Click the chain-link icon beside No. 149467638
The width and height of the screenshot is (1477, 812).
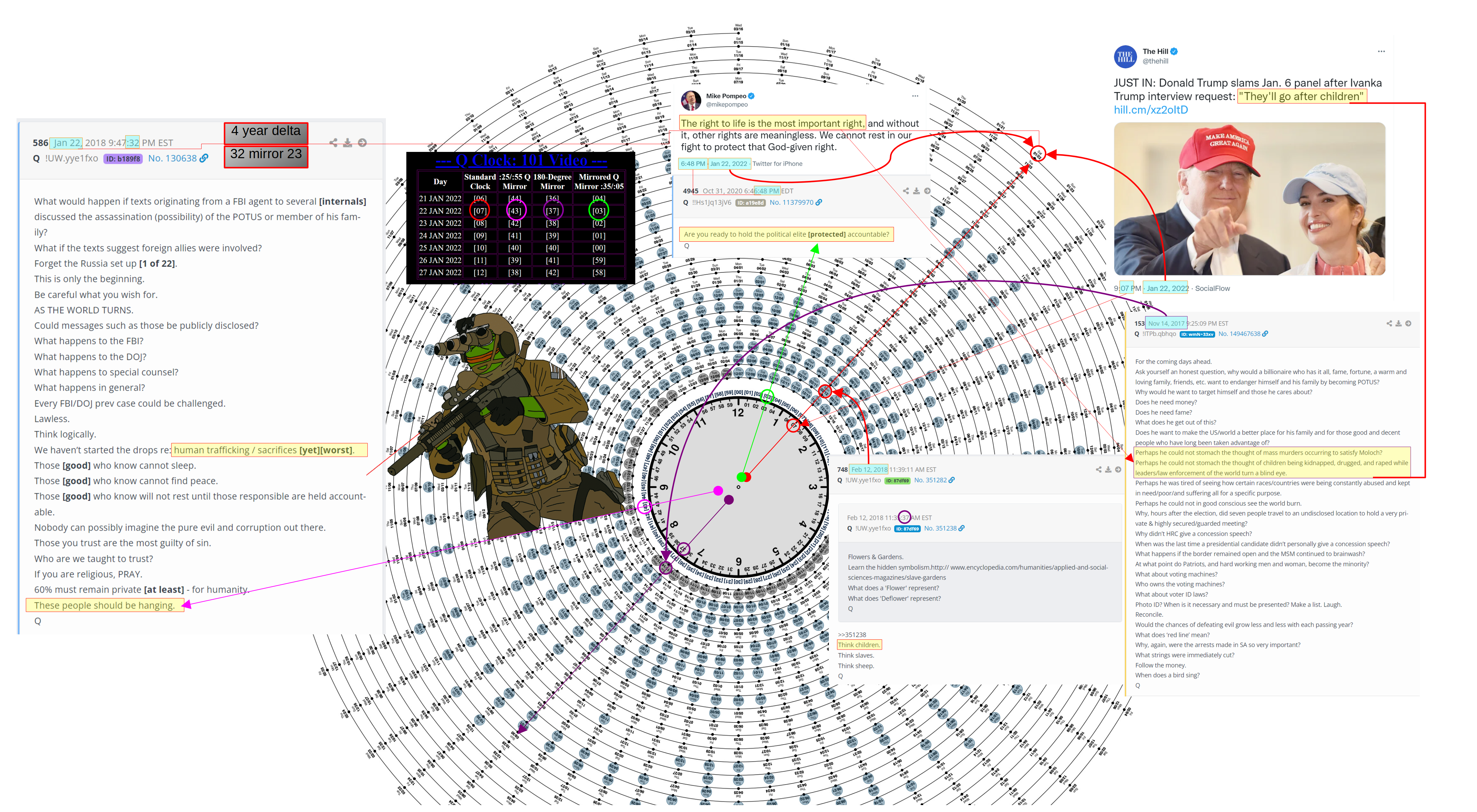click(x=1266, y=334)
